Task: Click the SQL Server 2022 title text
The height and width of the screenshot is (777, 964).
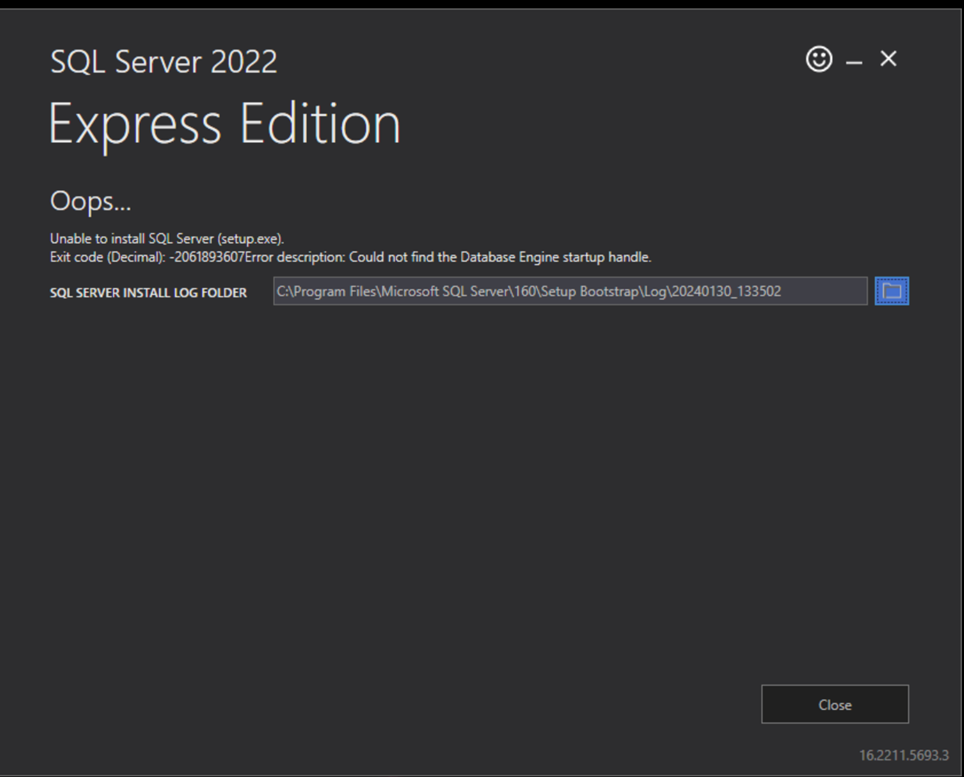Action: coord(163,62)
